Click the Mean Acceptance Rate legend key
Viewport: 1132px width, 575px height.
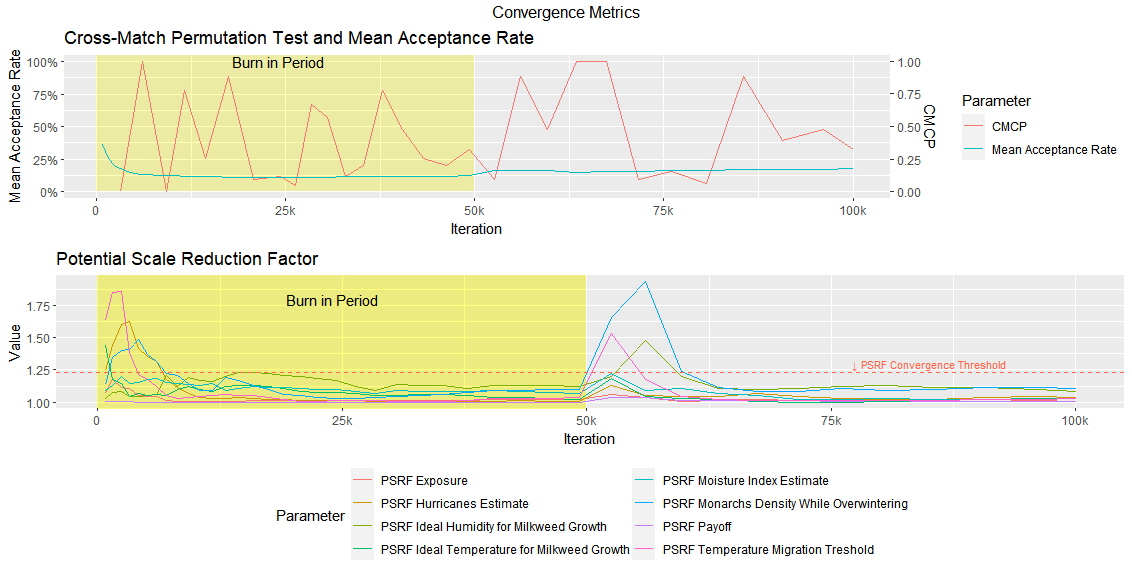coord(974,150)
